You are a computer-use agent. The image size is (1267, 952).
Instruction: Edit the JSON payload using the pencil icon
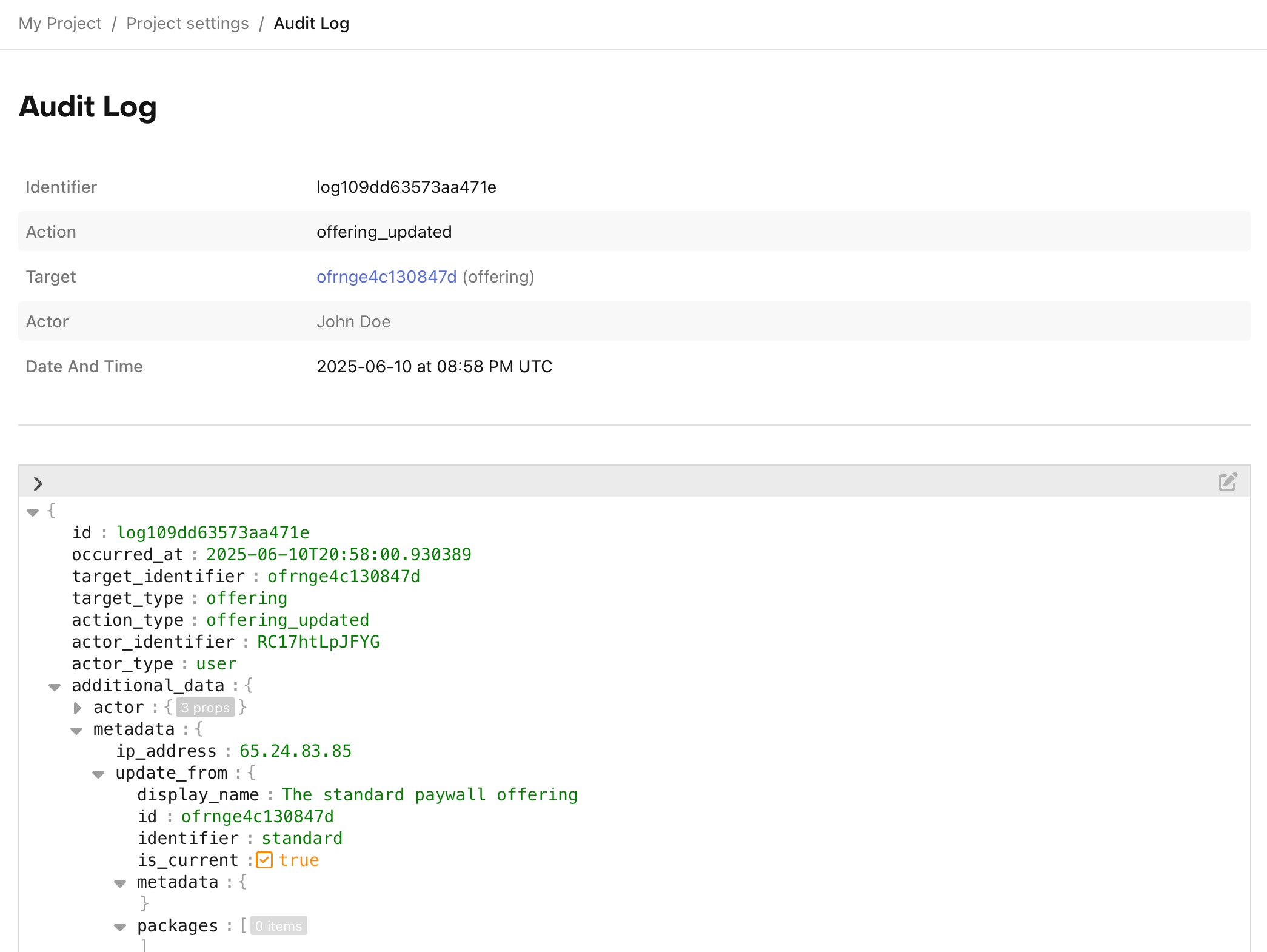[1228, 481]
